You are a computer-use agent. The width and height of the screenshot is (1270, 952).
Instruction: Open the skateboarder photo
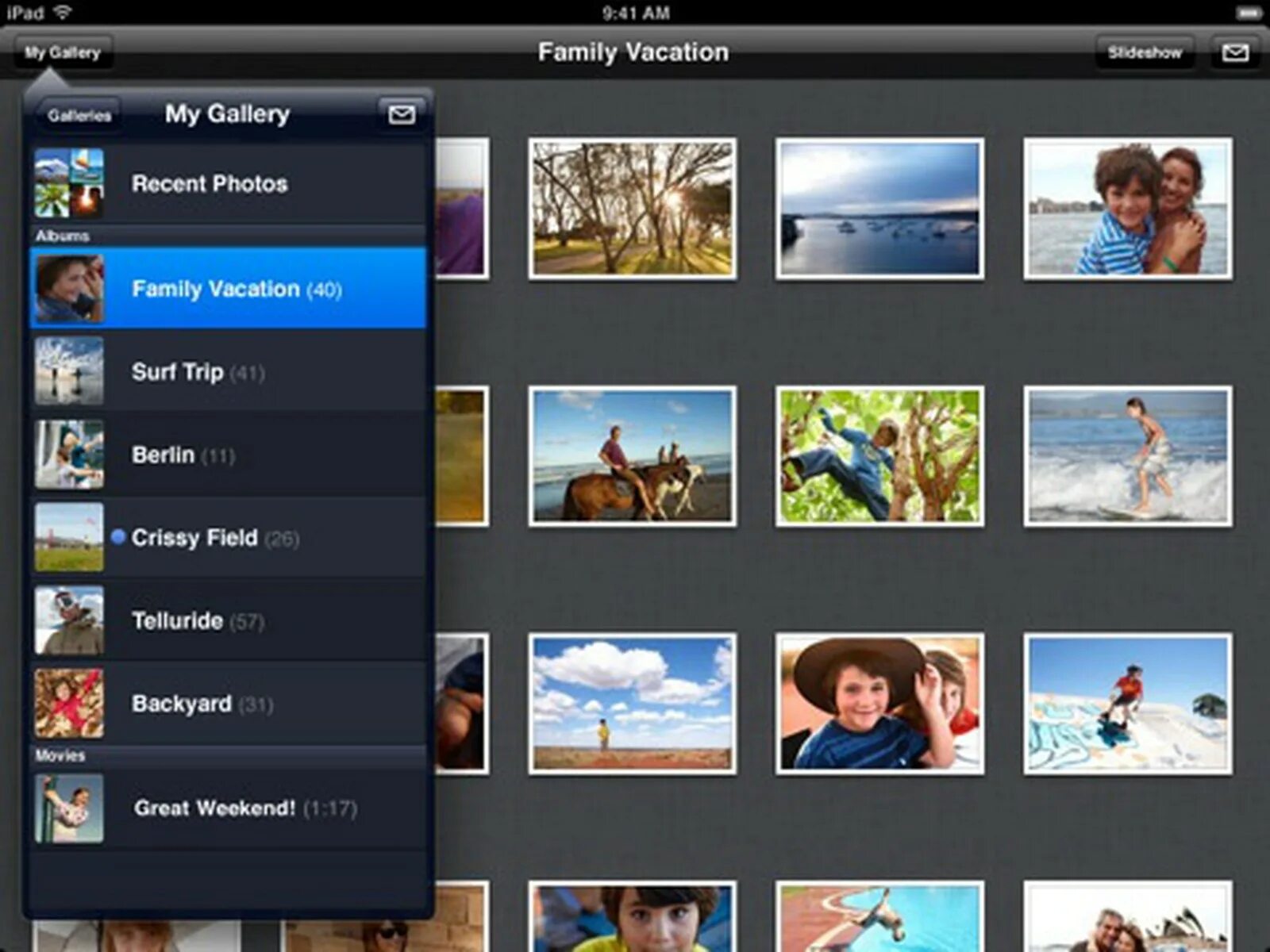click(x=1128, y=704)
